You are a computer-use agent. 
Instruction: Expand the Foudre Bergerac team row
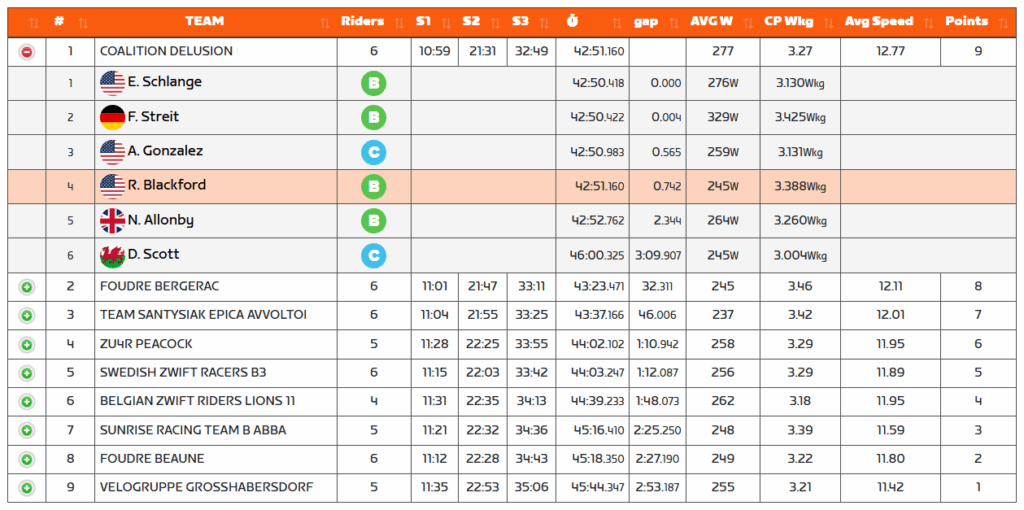(27, 287)
